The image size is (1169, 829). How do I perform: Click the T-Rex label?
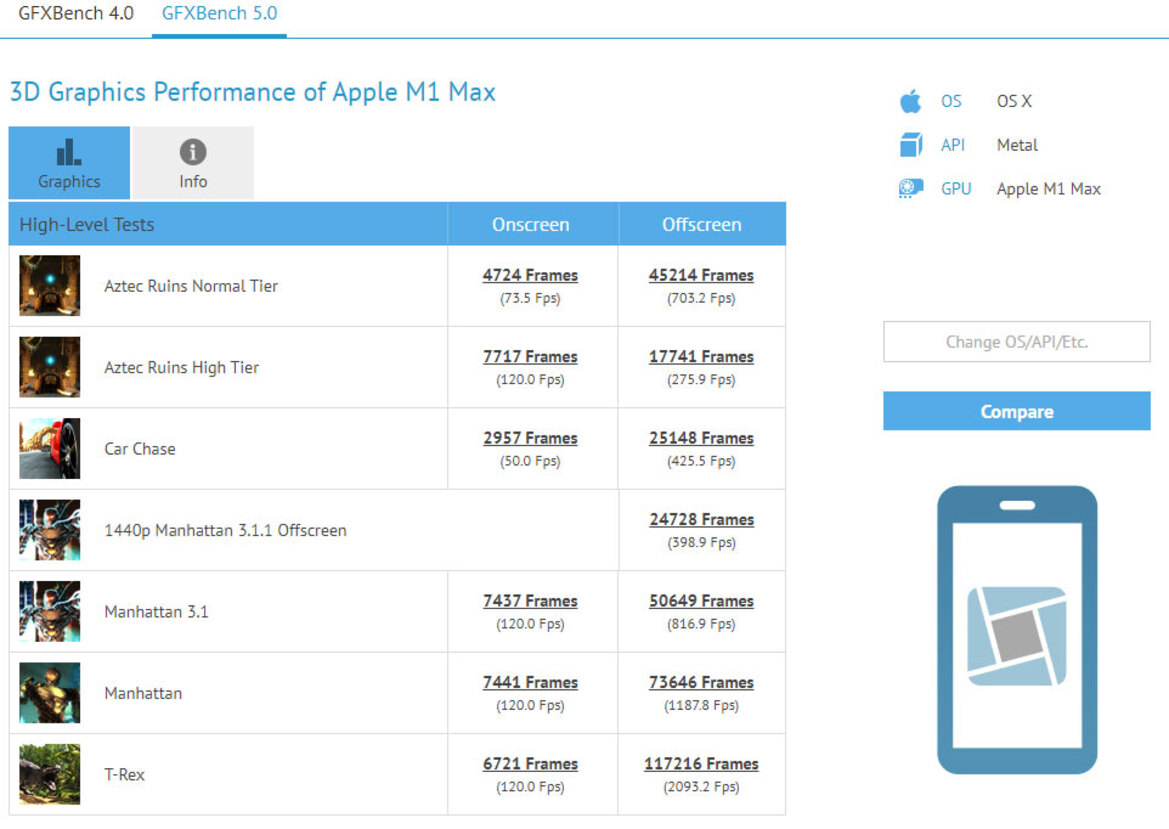[124, 774]
